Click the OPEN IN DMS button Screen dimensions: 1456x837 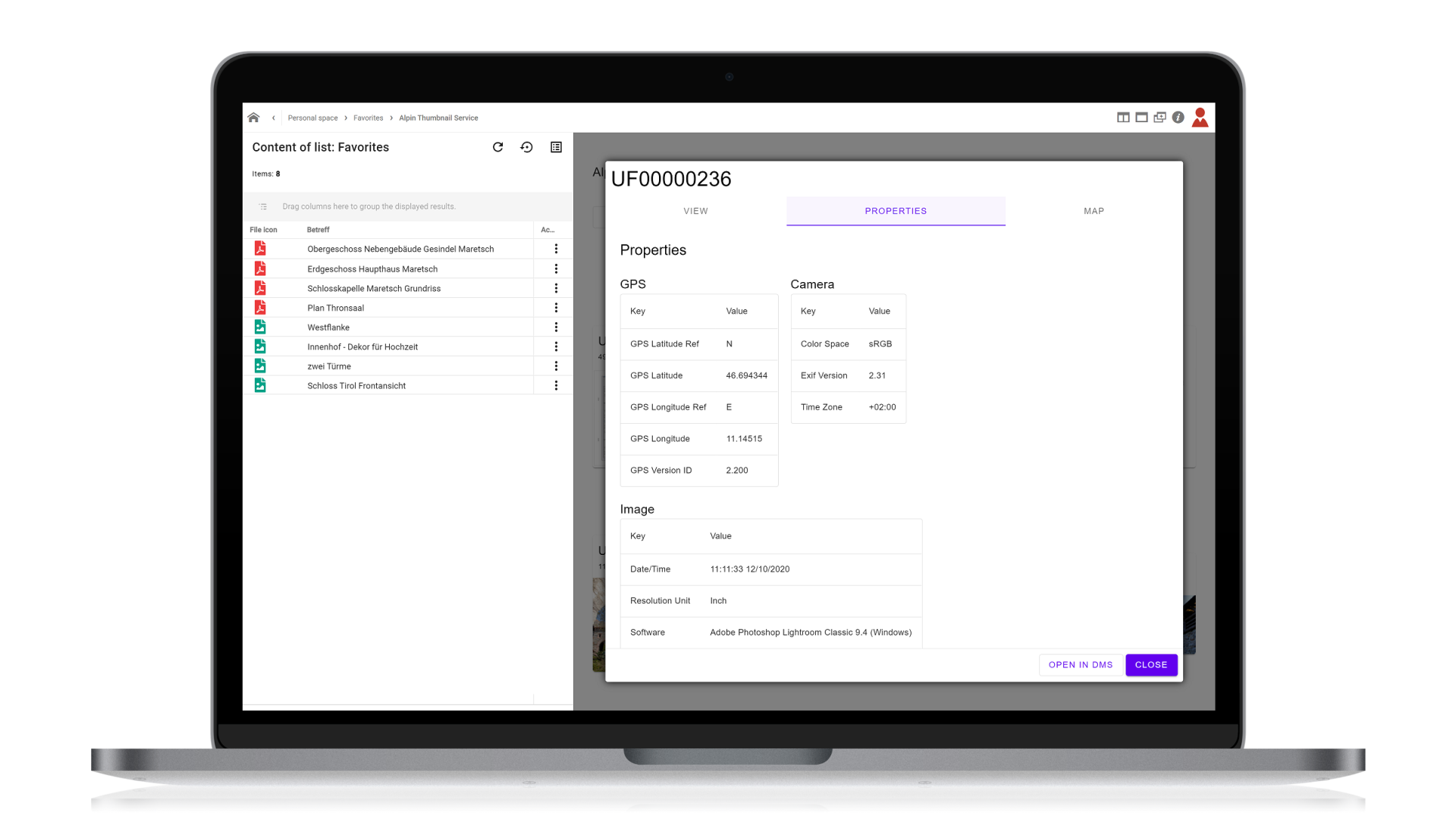coord(1080,665)
